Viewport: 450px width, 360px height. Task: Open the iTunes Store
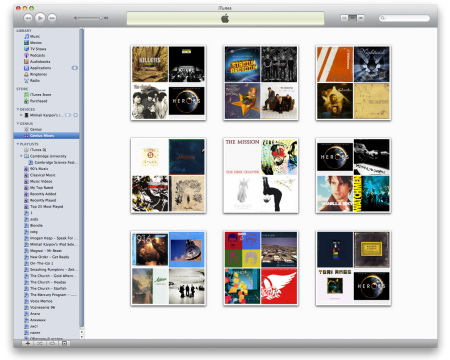tap(47, 95)
